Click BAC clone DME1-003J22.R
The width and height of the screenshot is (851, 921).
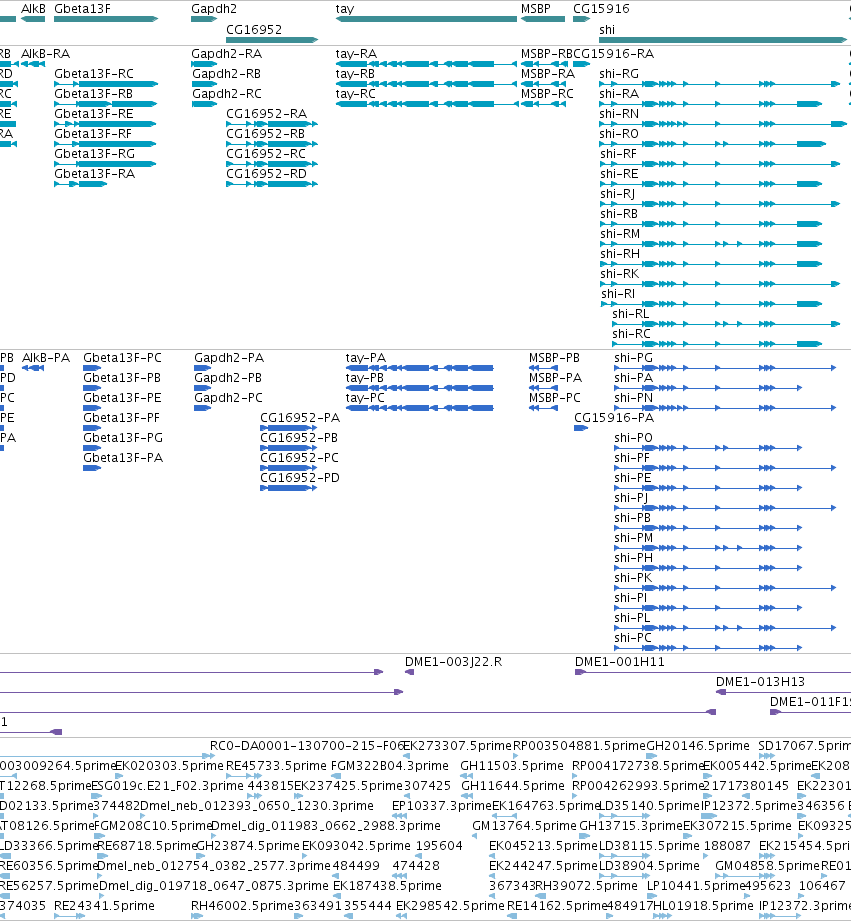453,662
